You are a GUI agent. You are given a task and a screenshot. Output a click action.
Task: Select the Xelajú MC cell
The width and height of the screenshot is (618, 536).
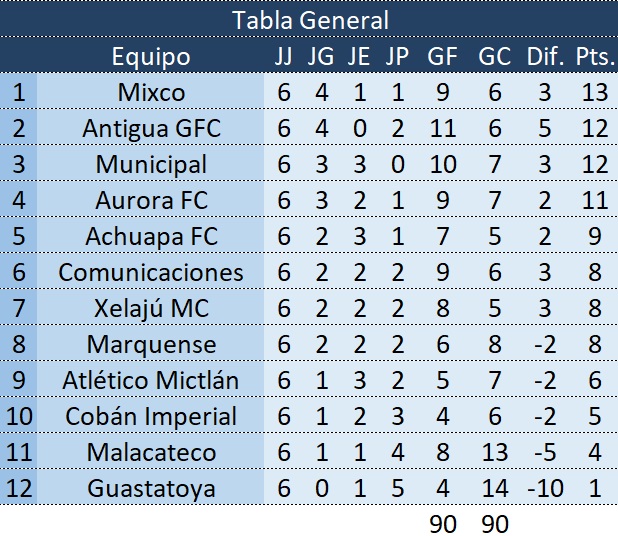(x=151, y=308)
